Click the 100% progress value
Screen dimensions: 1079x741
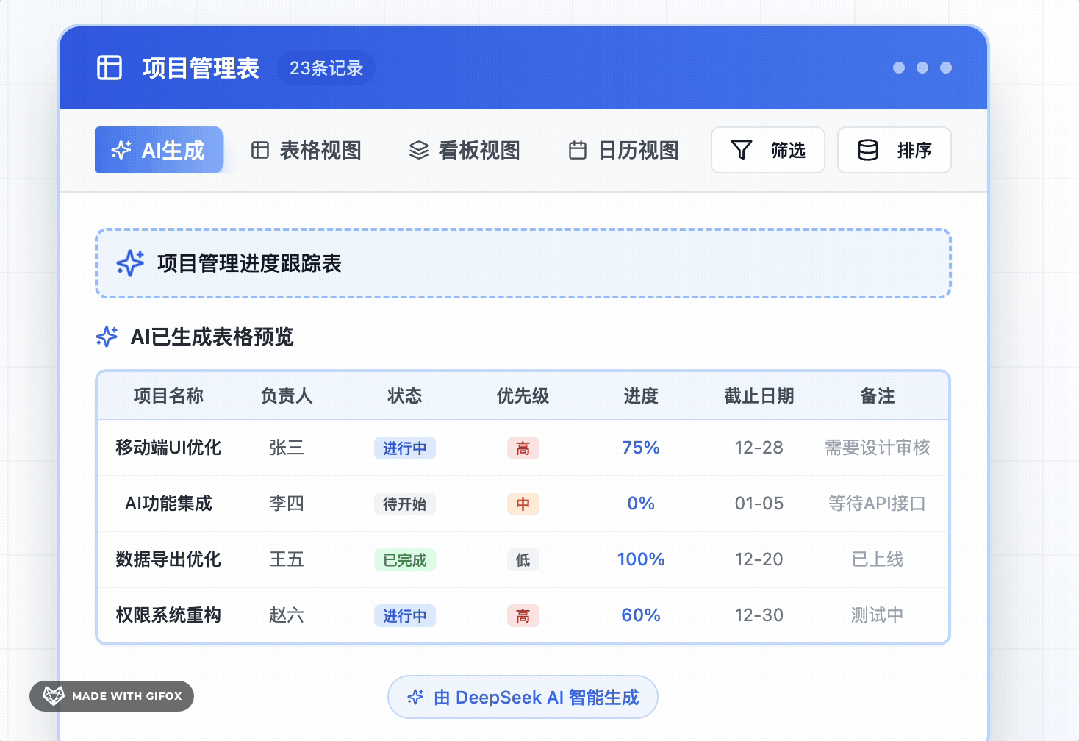[x=641, y=559]
